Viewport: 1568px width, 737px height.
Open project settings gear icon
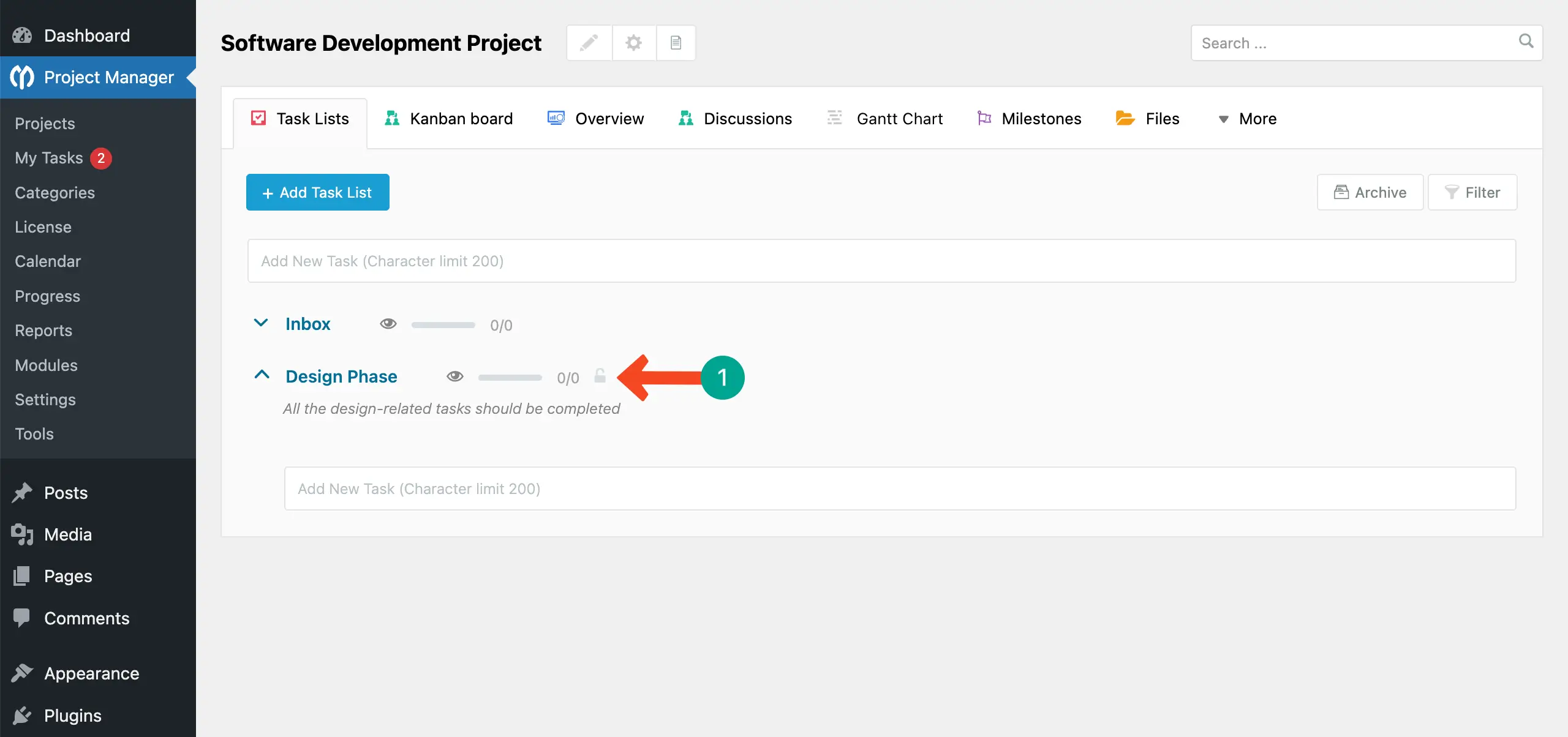tap(633, 43)
